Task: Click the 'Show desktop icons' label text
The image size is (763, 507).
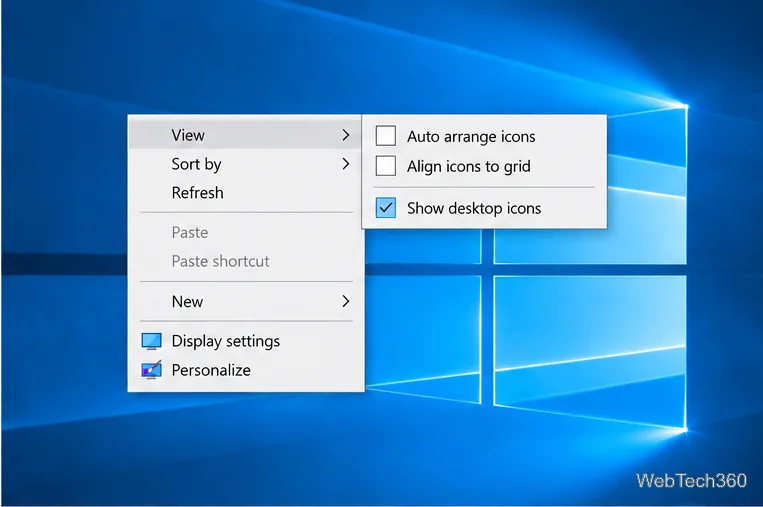Action: (474, 208)
